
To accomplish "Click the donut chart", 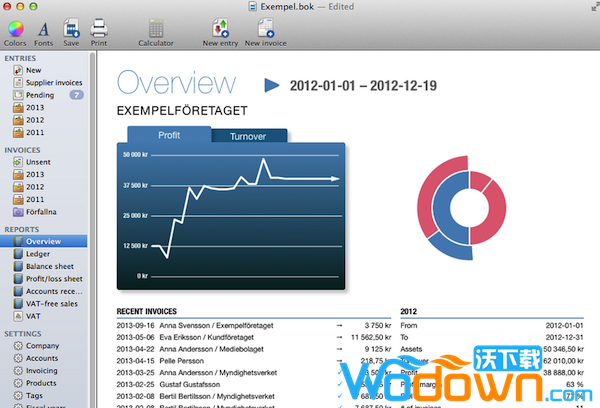I will (x=462, y=208).
